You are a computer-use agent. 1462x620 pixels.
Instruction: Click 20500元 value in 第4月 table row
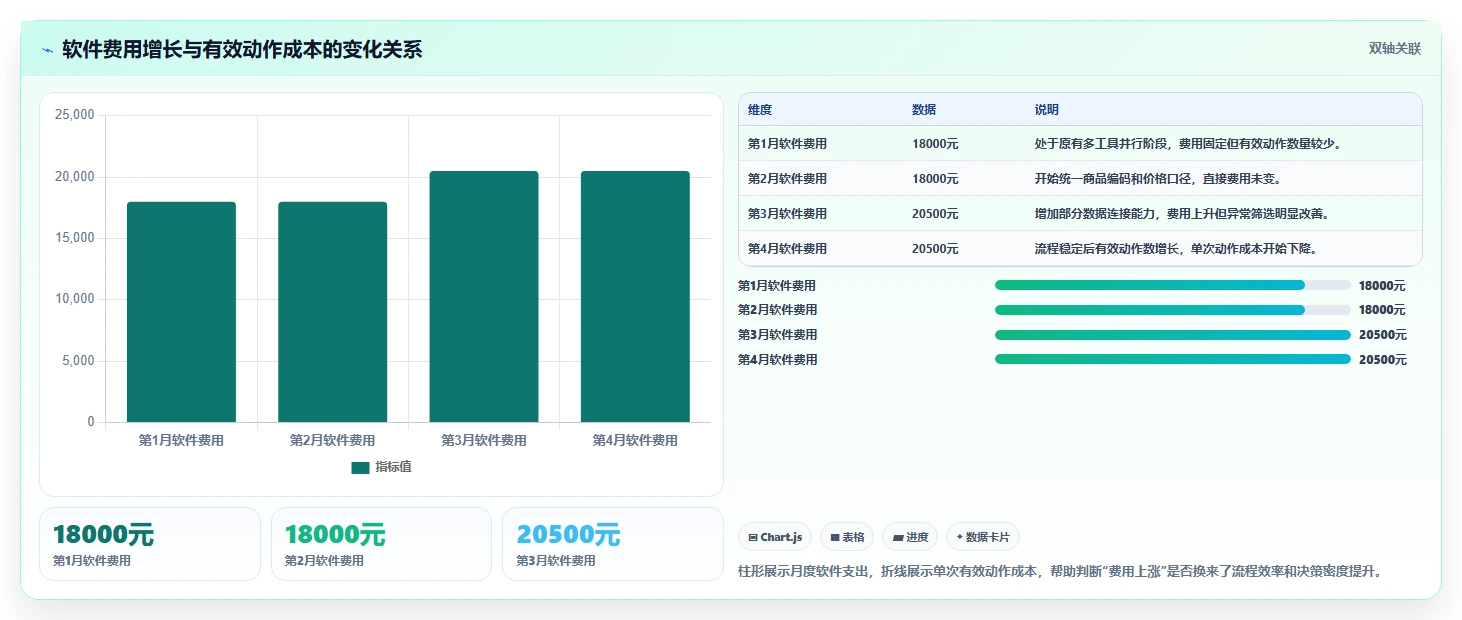click(935, 249)
